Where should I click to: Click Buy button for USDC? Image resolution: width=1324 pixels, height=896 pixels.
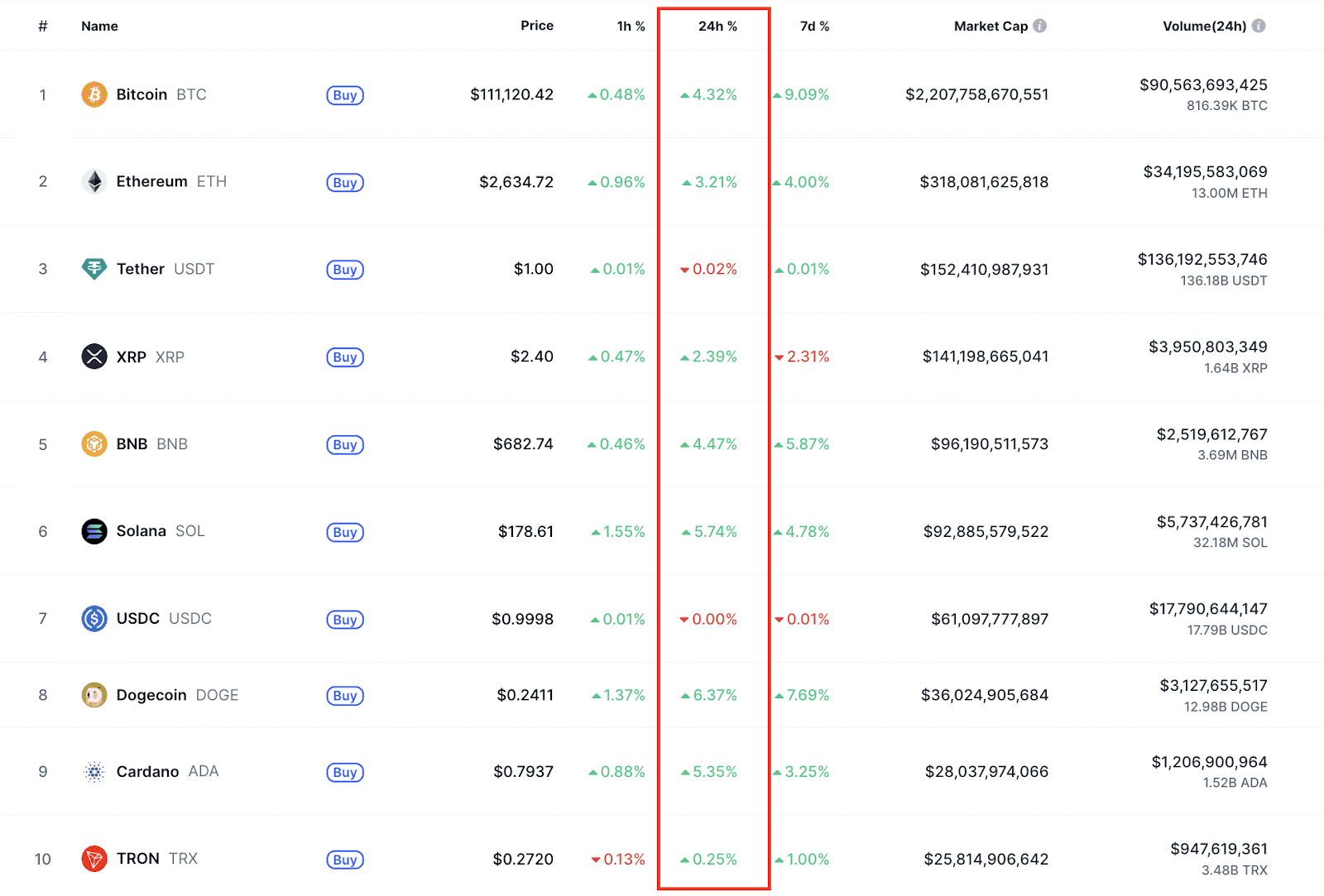345,620
